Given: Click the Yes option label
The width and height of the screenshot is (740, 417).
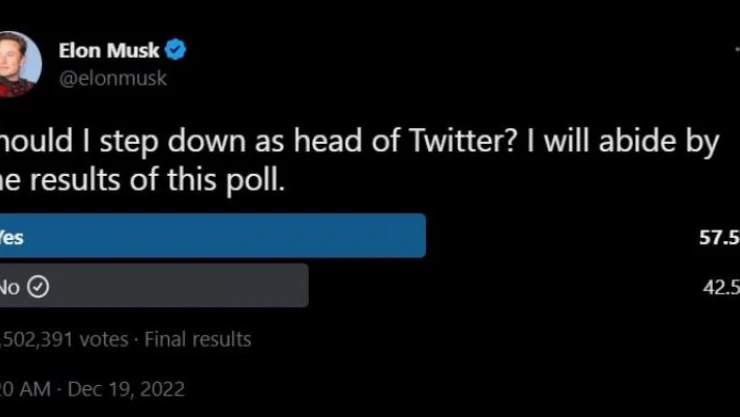Looking at the screenshot, I should (x=12, y=237).
